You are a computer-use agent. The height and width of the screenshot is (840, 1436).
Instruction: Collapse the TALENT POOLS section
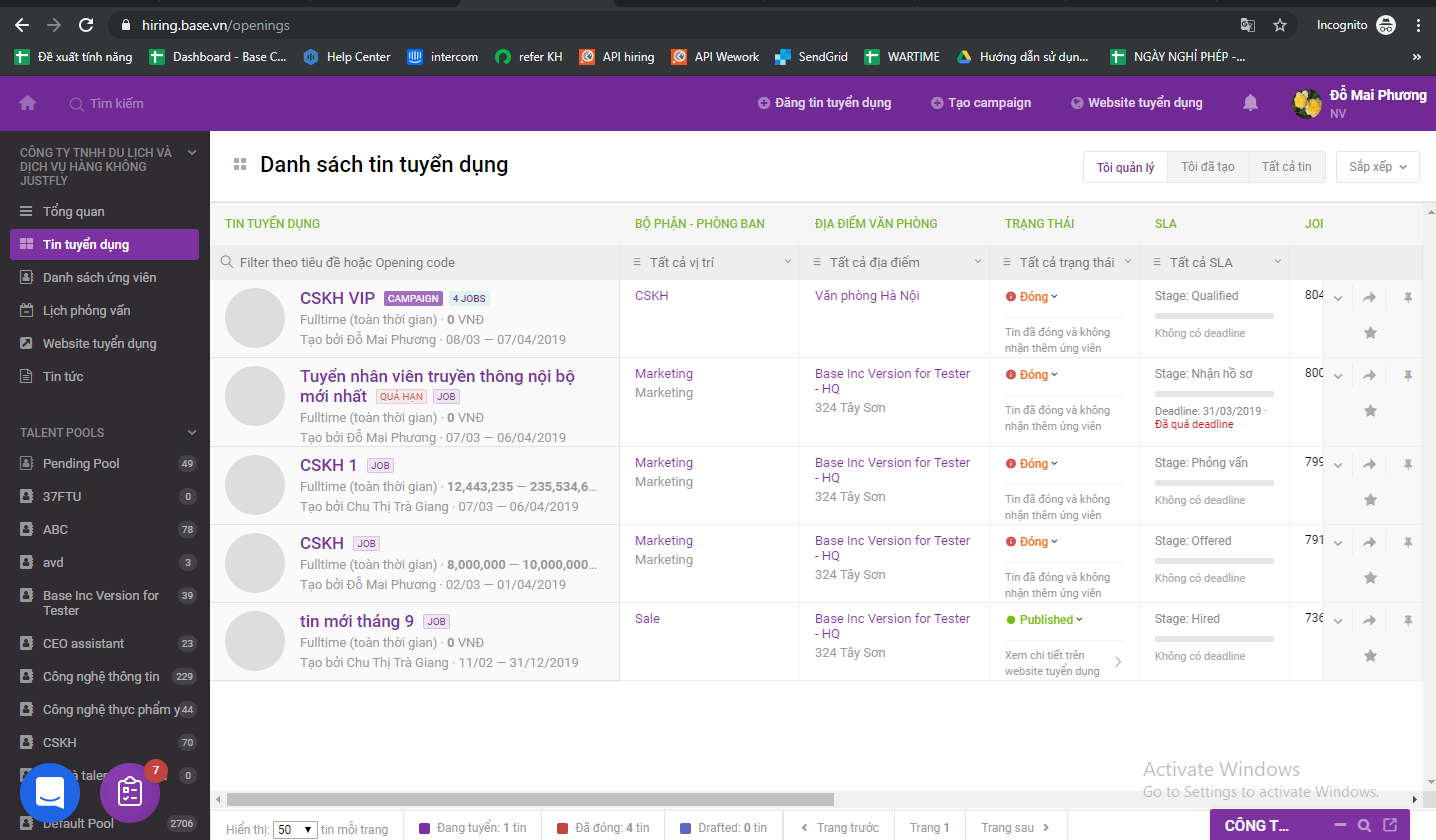[x=192, y=433]
